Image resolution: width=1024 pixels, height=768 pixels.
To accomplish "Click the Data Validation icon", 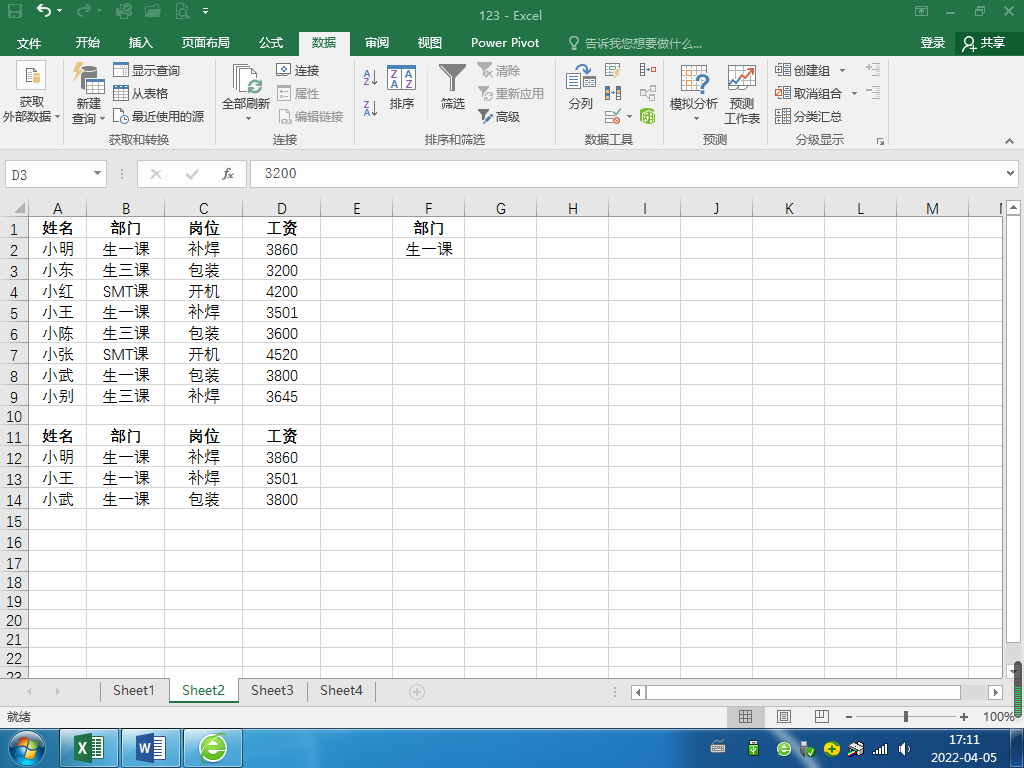I will click(613, 116).
